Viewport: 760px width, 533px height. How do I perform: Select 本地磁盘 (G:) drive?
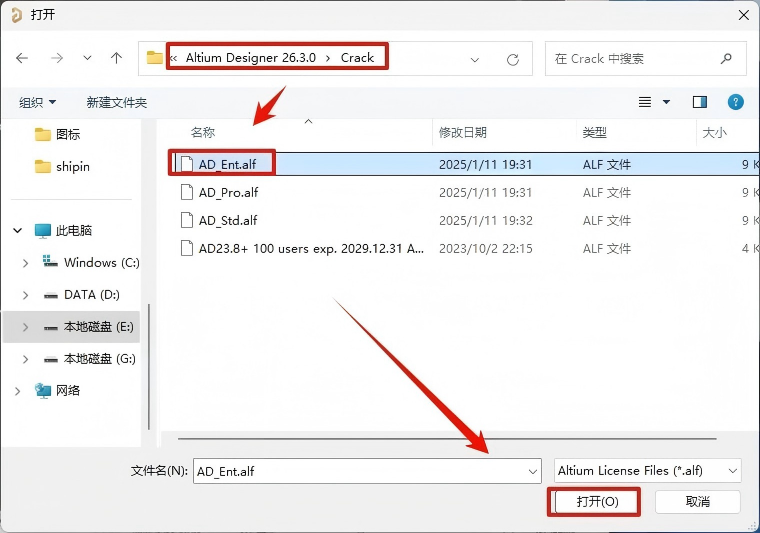pos(89,359)
